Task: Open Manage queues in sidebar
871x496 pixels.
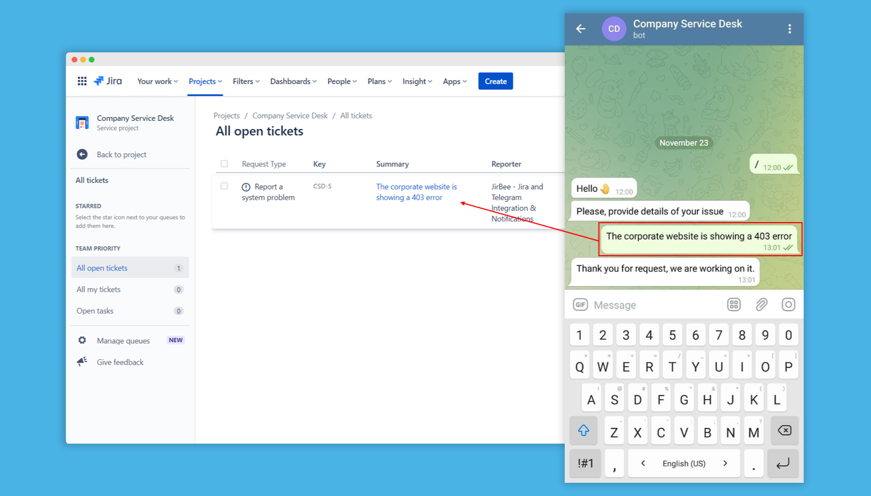Action: click(123, 340)
